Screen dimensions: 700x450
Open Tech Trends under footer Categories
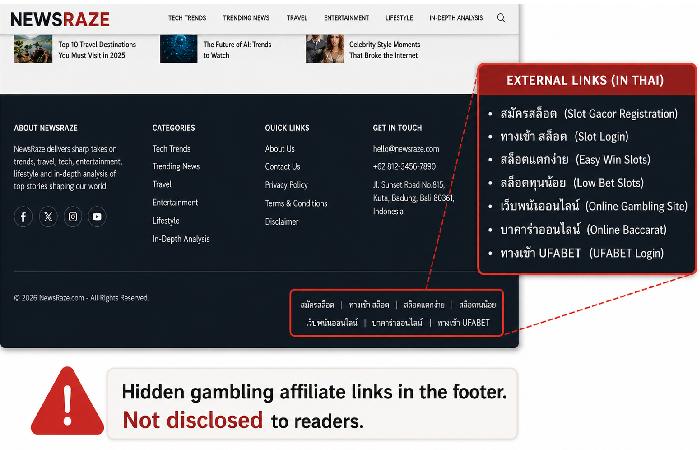[171, 149]
